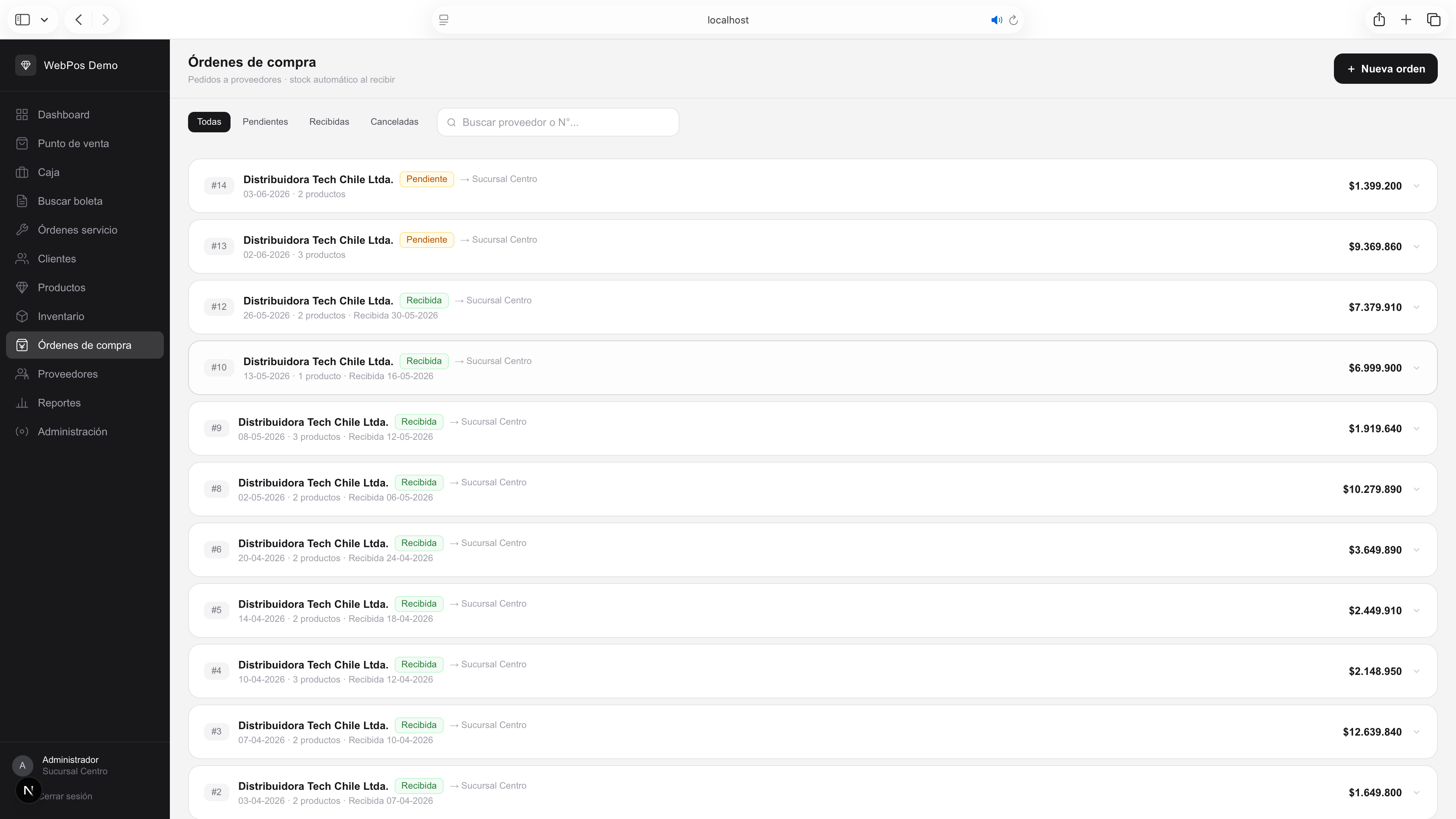Expand order #13 details chevron
Image resolution: width=1456 pixels, height=819 pixels.
1417,246
